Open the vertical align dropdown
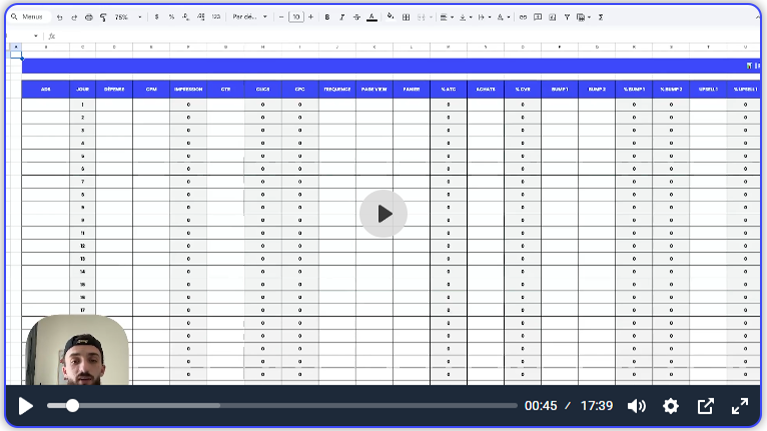This screenshot has height=431, width=767. [465, 17]
